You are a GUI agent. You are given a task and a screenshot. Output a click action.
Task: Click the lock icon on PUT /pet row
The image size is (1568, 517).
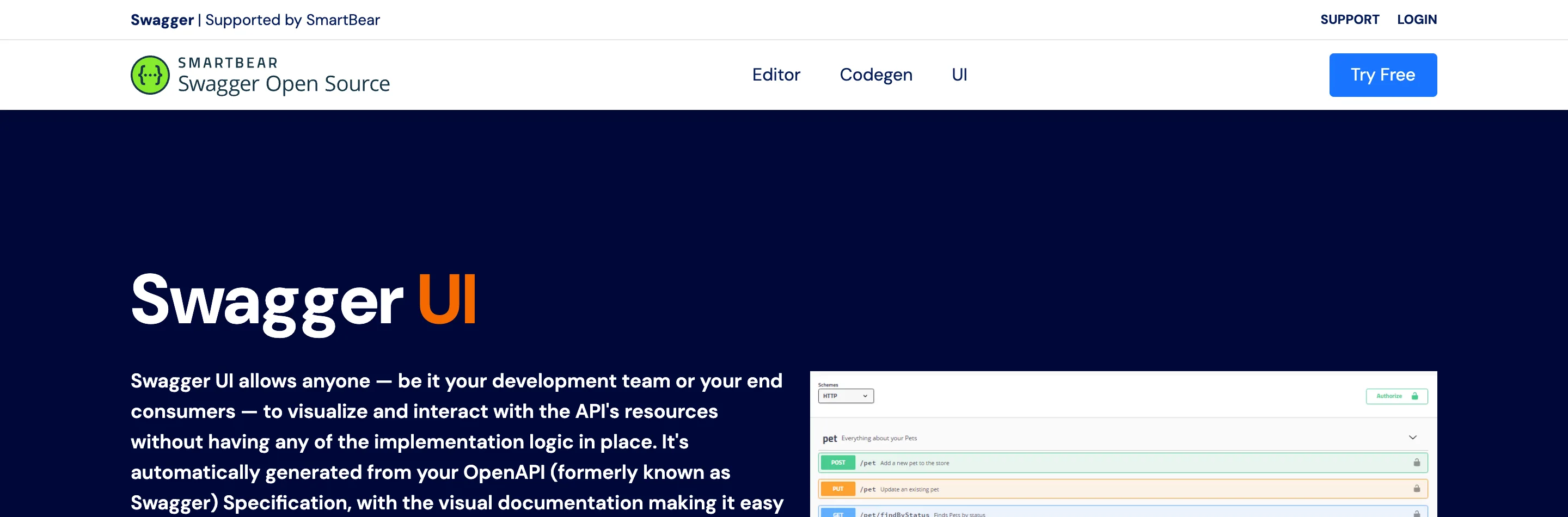point(1417,488)
